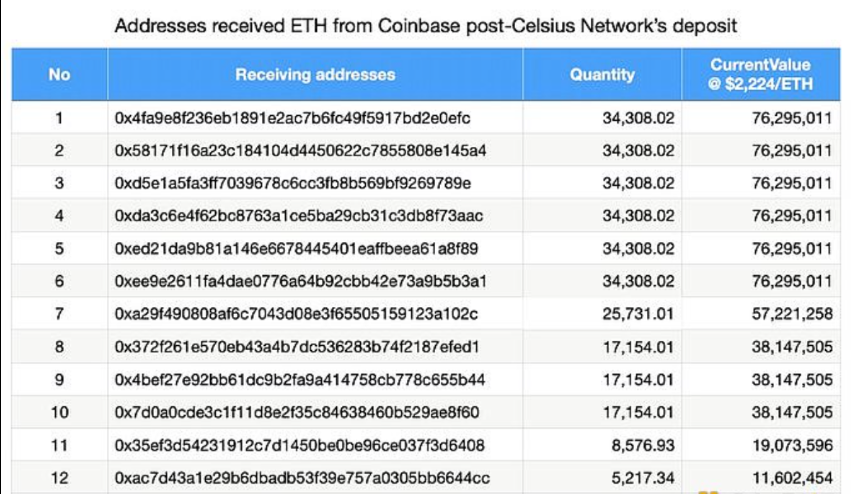Click the quantity cell 25,731.01

pos(638,314)
